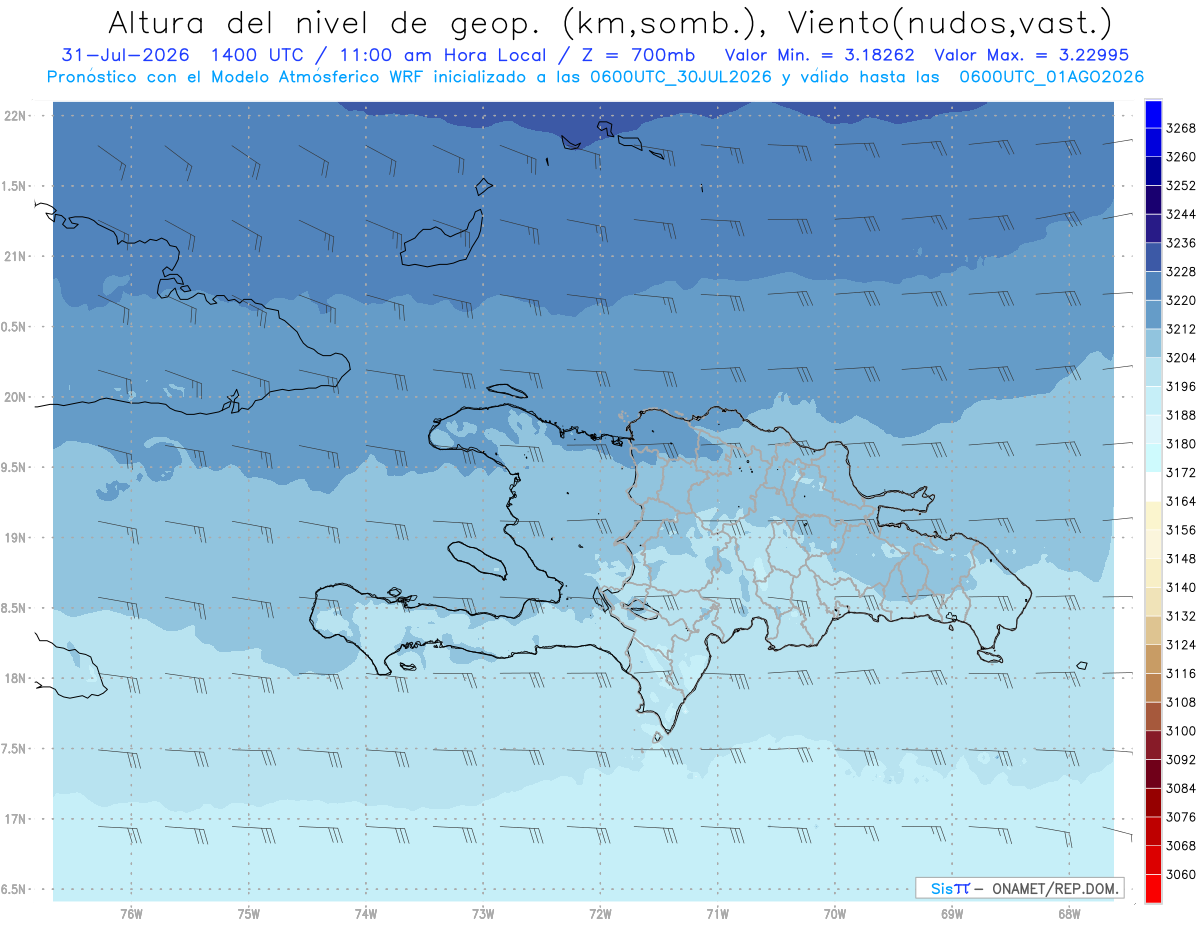This screenshot has height=927, width=1200.
Task: Click the legend swatch between 3204 and 3196
Action: click(1153, 371)
